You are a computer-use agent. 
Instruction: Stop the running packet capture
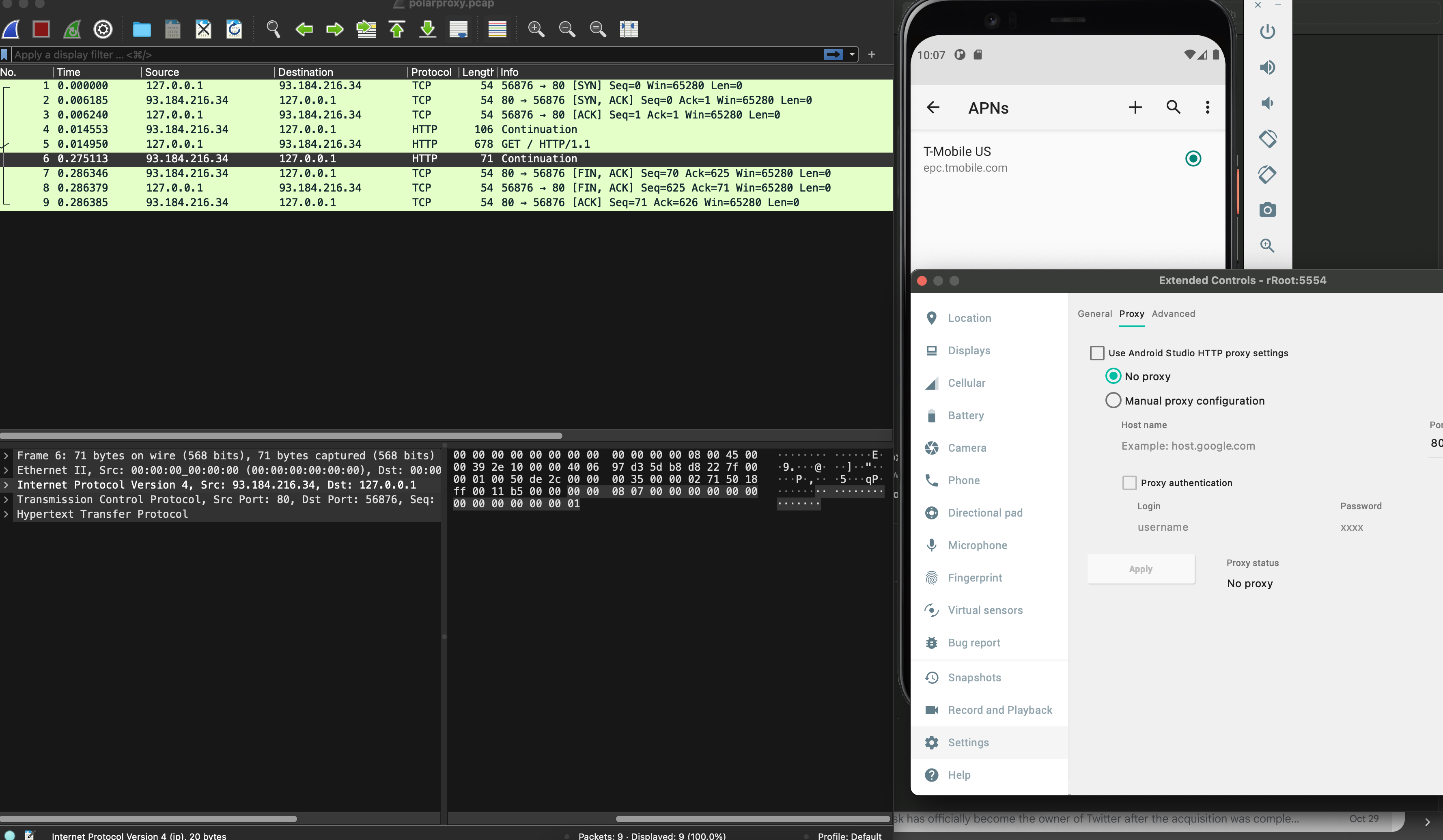(41, 29)
